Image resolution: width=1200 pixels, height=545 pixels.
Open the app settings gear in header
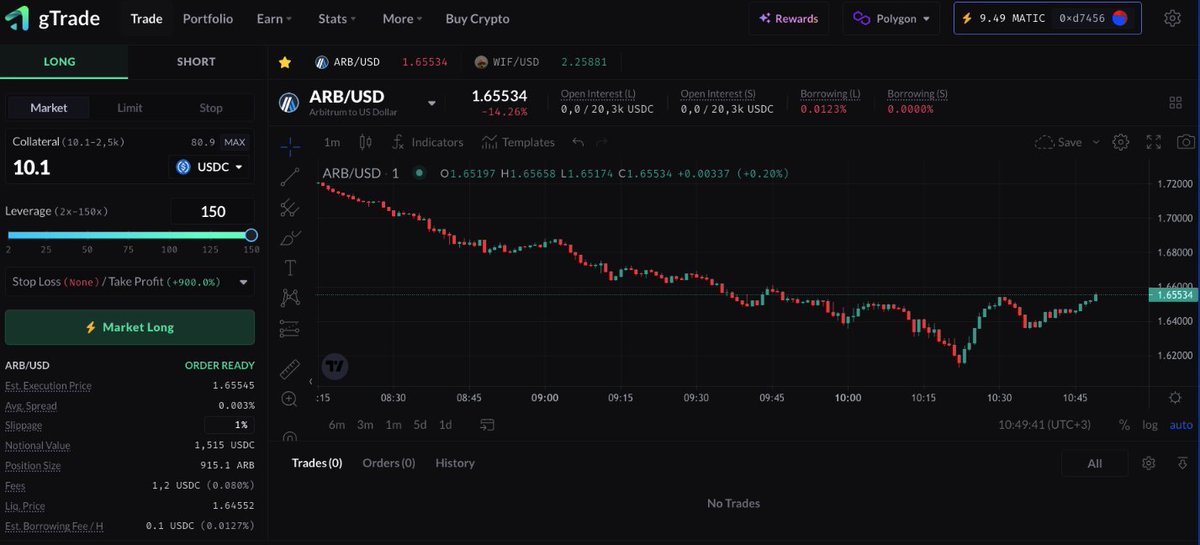1173,18
